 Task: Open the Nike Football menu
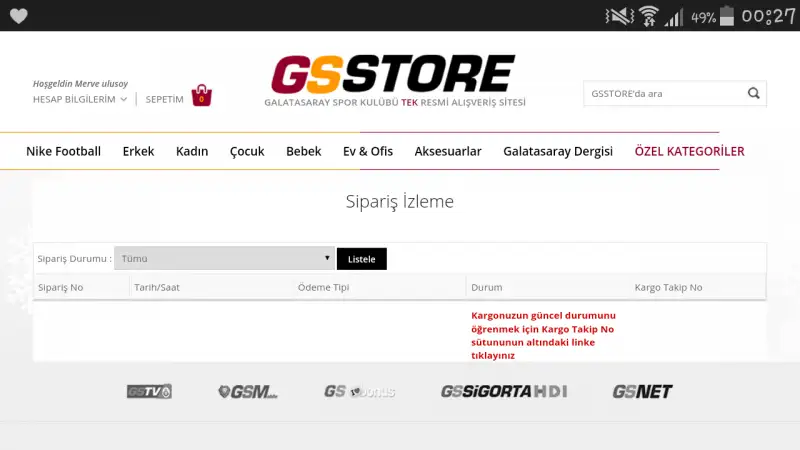63,152
